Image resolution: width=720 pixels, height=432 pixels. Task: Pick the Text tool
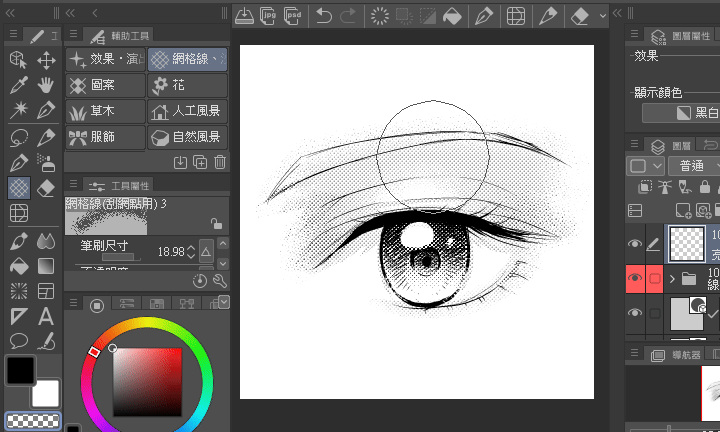pos(46,316)
